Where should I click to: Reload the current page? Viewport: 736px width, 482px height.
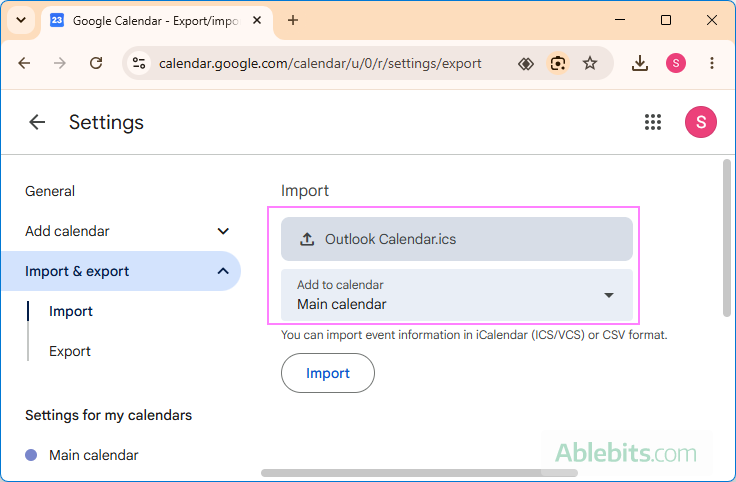[x=96, y=63]
